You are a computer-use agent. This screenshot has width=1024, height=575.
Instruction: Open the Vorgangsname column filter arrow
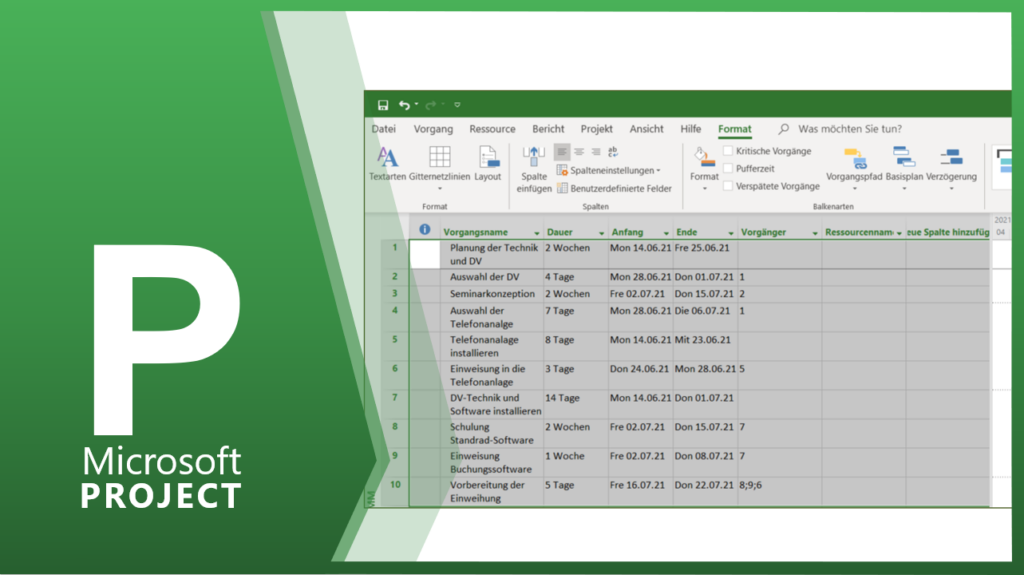537,233
